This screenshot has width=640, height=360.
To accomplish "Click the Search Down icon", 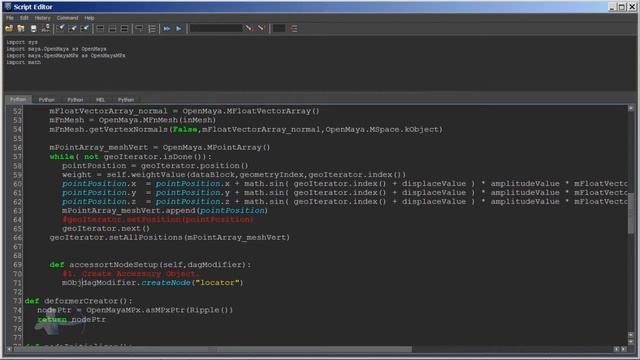I will [x=249, y=29].
